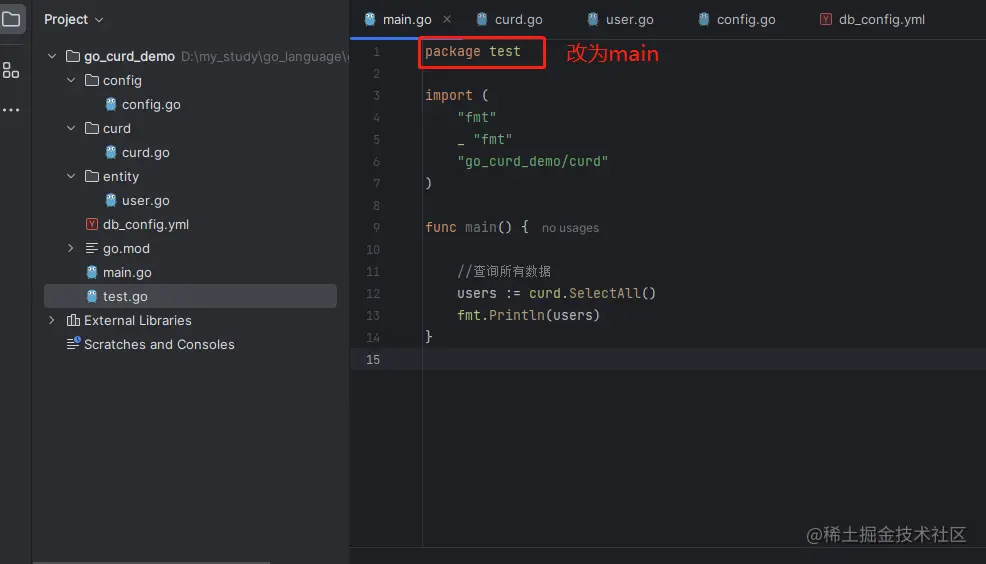This screenshot has width=986, height=564.
Task: Expand External Libraries node
Action: pyautogui.click(x=52, y=320)
